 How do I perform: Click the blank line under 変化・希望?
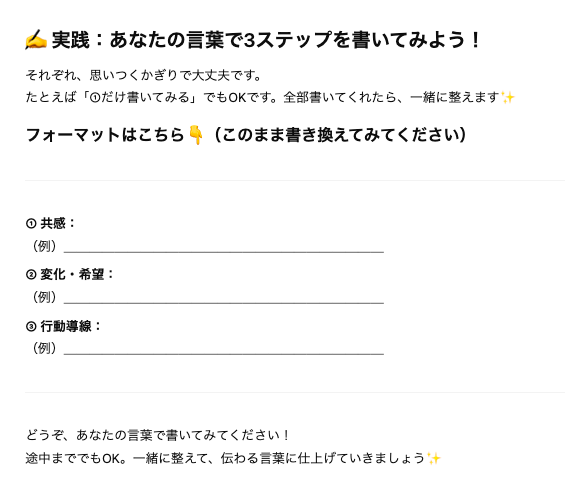pos(224,303)
